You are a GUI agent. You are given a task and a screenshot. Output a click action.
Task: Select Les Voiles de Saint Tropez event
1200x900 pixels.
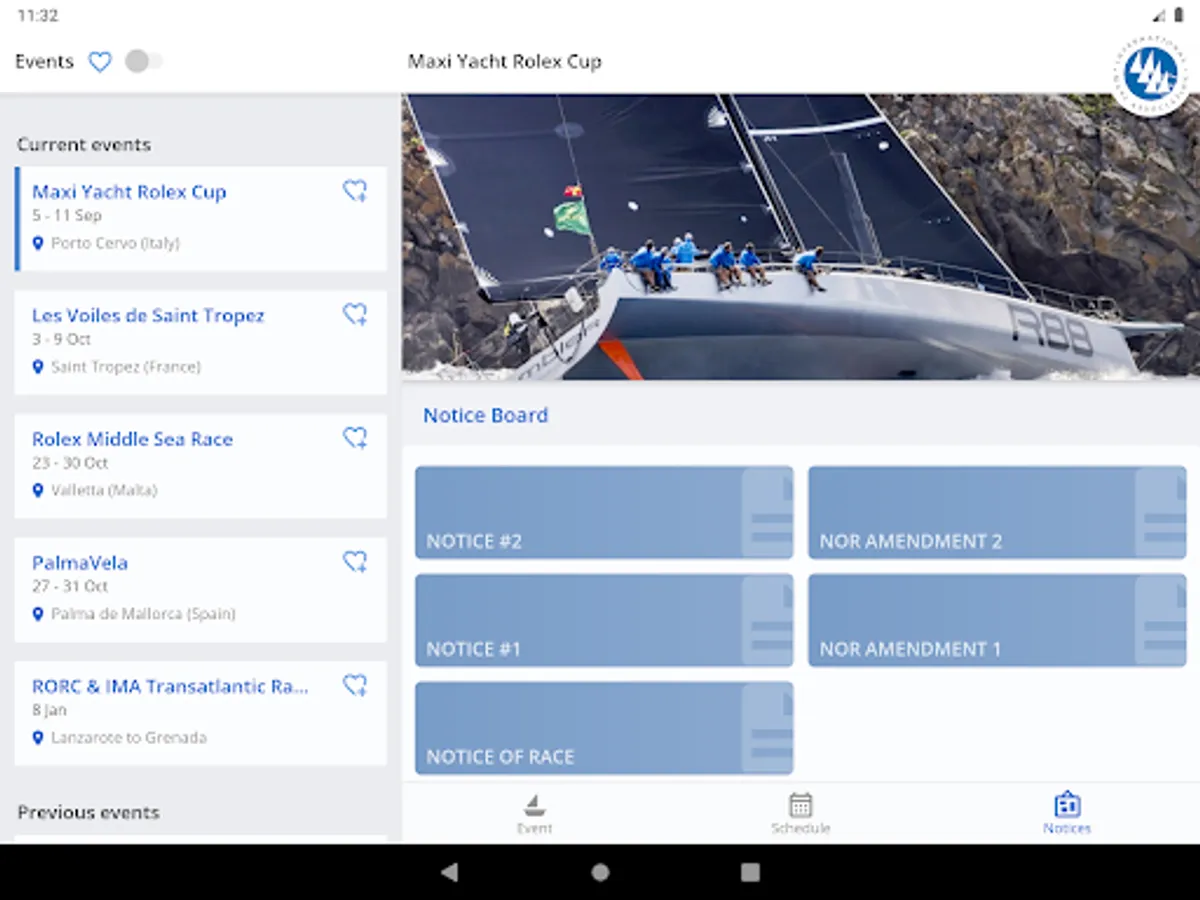(x=200, y=342)
